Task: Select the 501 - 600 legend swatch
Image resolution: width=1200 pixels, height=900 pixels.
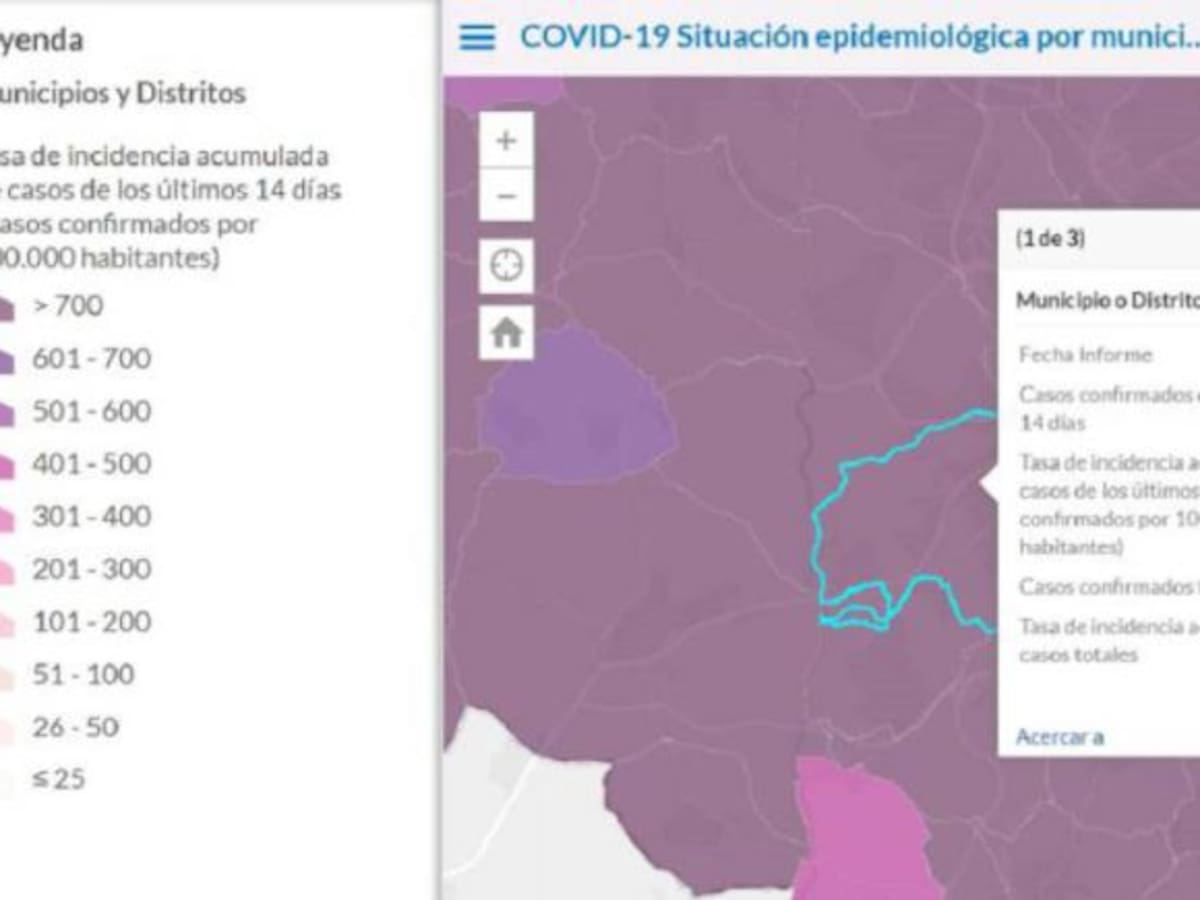Action: (5, 414)
